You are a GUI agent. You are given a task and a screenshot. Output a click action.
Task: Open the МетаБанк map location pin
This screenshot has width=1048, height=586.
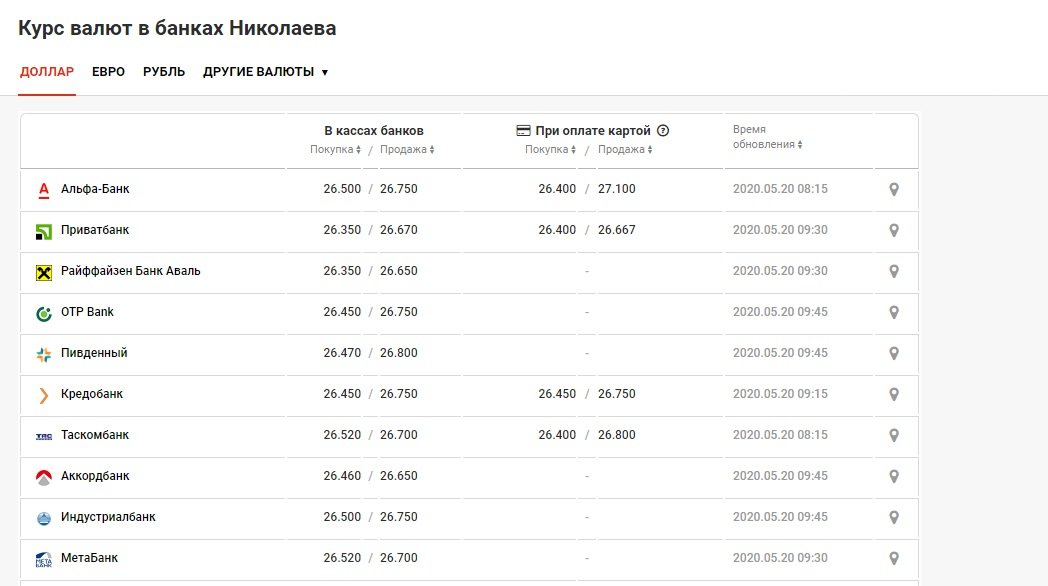[894, 559]
